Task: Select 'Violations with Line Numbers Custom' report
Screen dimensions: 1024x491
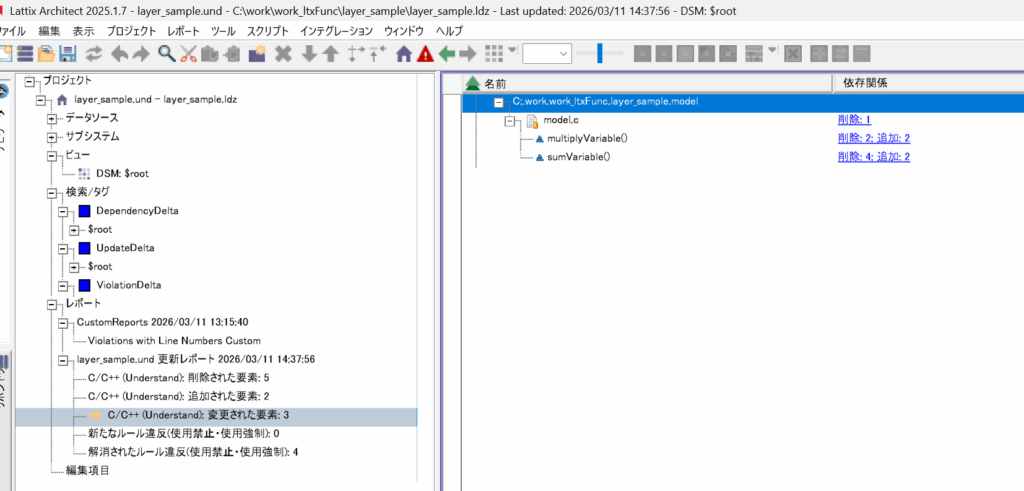Action: click(x=167, y=341)
